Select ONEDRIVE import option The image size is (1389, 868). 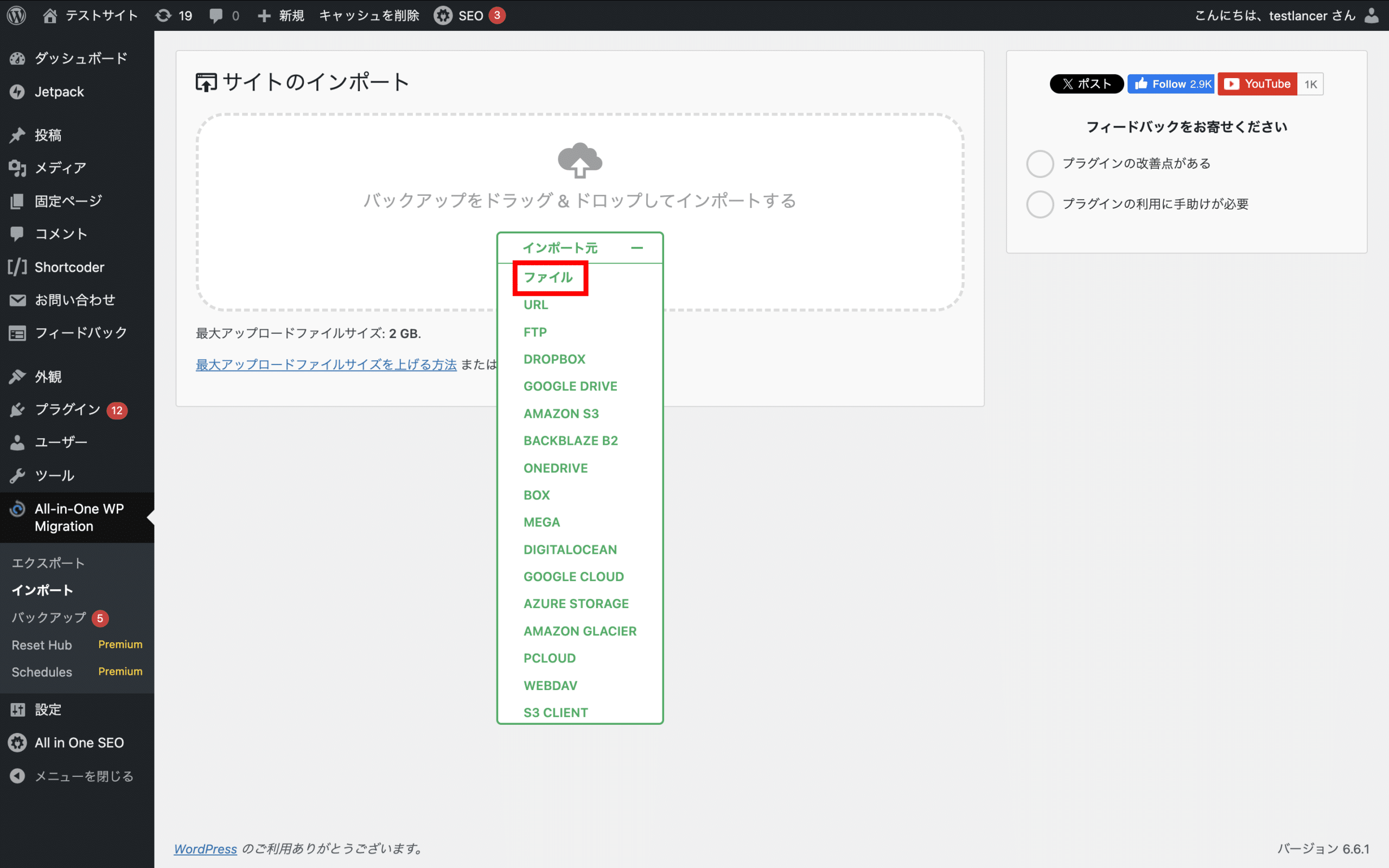pos(556,468)
